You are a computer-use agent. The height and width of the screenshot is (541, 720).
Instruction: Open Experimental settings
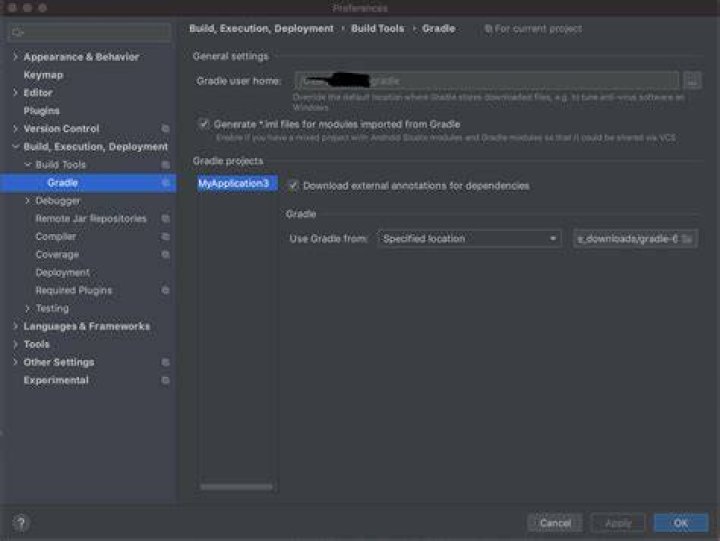56,380
